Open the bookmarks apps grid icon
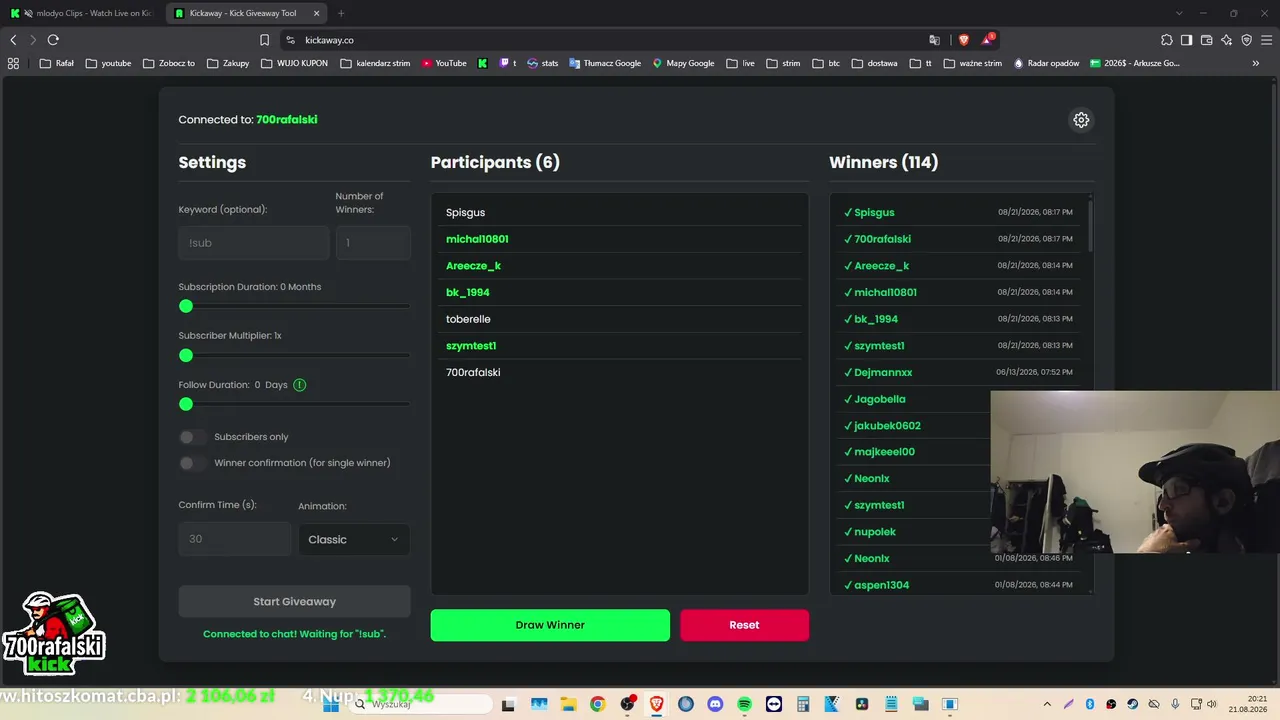This screenshot has height=720, width=1280. (13, 63)
